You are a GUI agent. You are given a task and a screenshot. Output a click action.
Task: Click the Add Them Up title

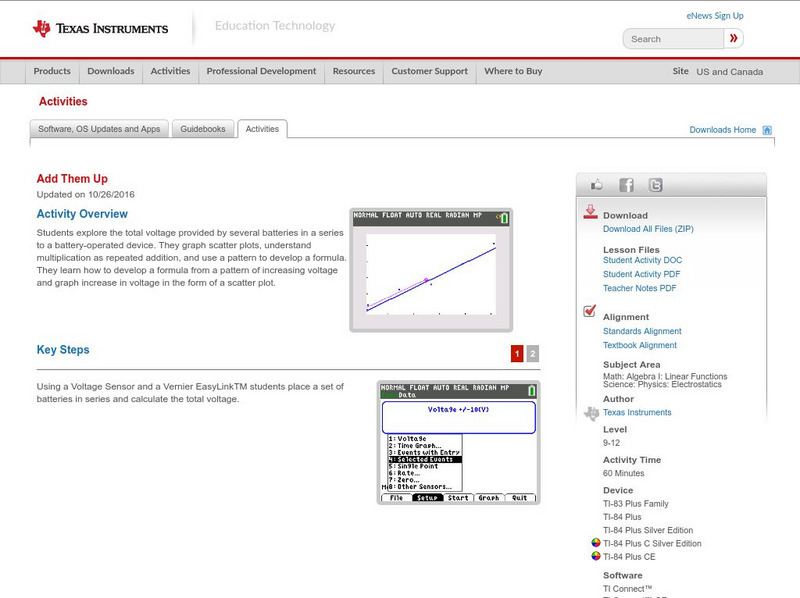[72, 179]
